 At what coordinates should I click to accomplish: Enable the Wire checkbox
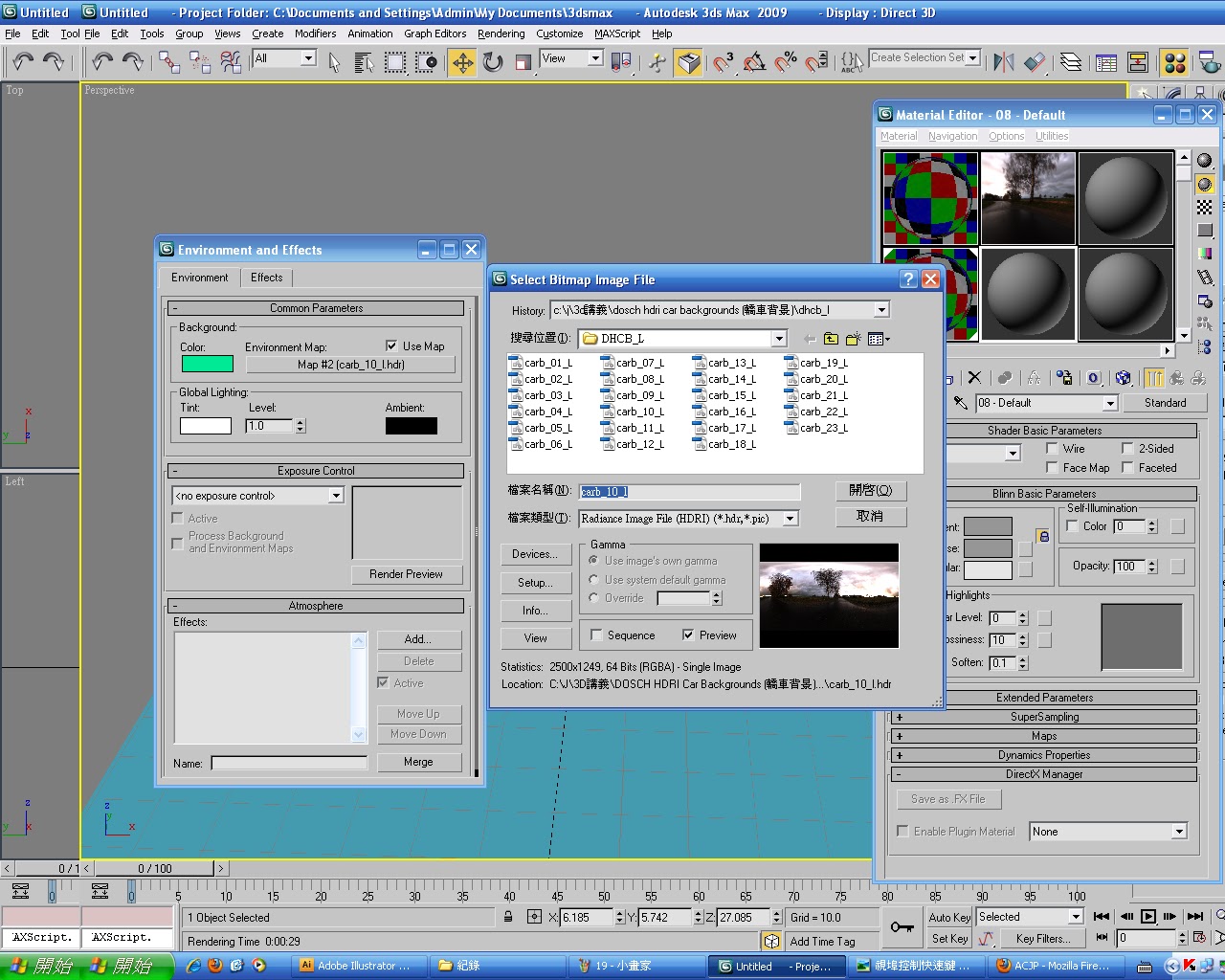point(1052,448)
